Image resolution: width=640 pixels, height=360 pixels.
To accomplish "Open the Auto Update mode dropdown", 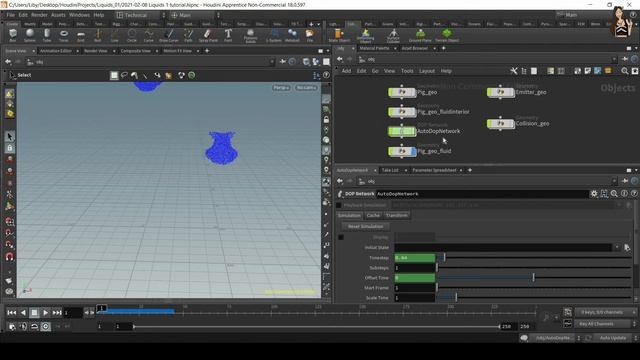I will click(x=616, y=338).
